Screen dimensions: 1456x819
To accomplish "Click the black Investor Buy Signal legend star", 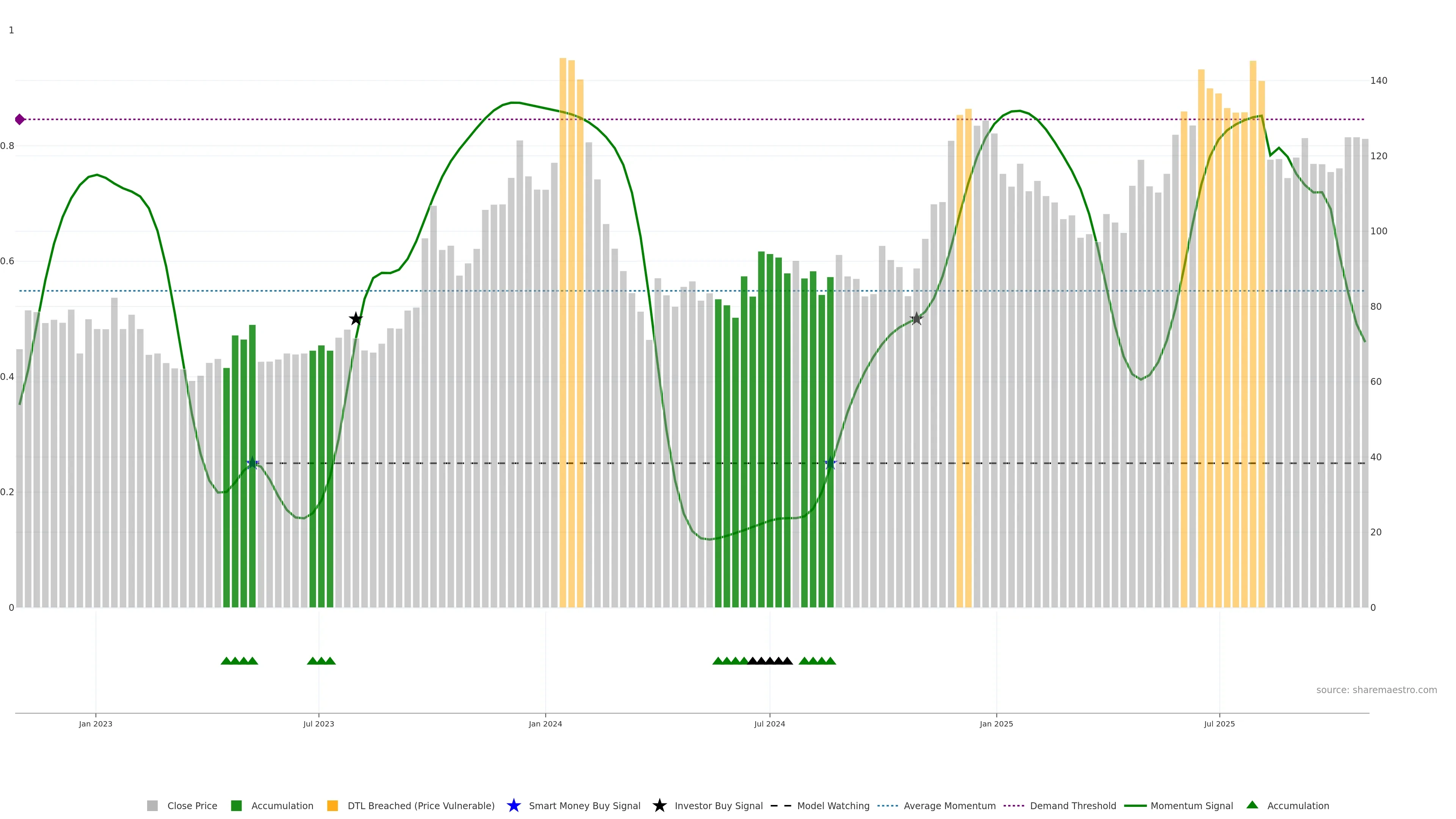I will tap(659, 805).
